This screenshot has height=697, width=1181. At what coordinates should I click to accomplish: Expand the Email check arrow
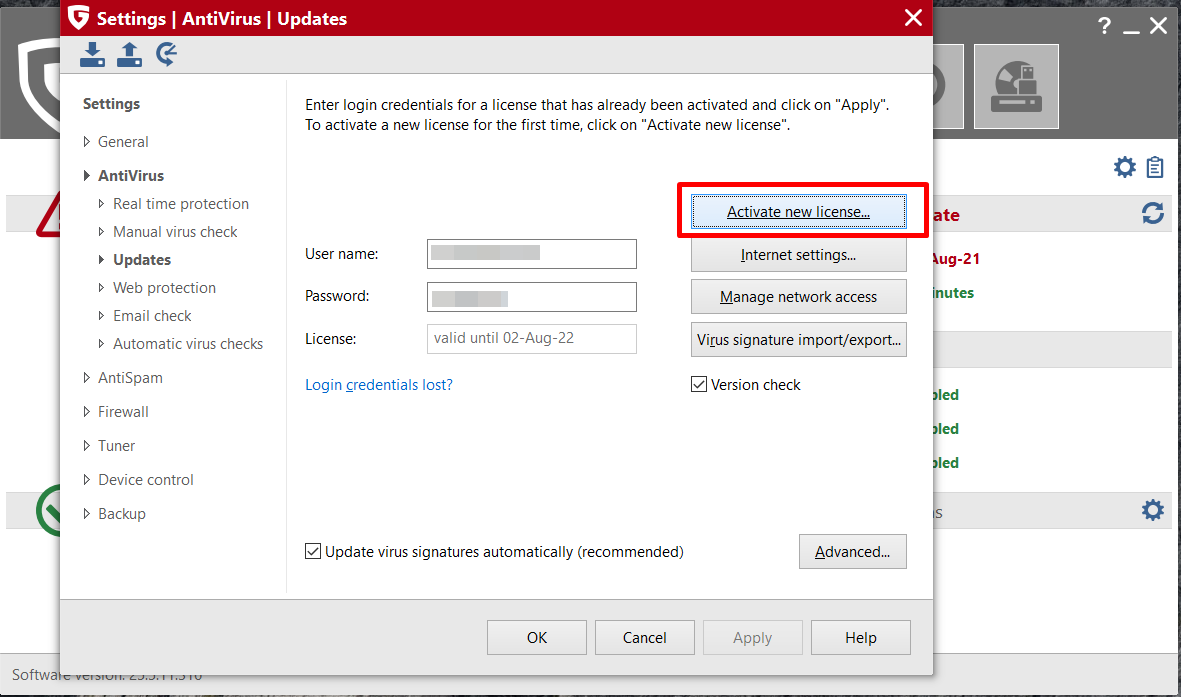pos(102,315)
